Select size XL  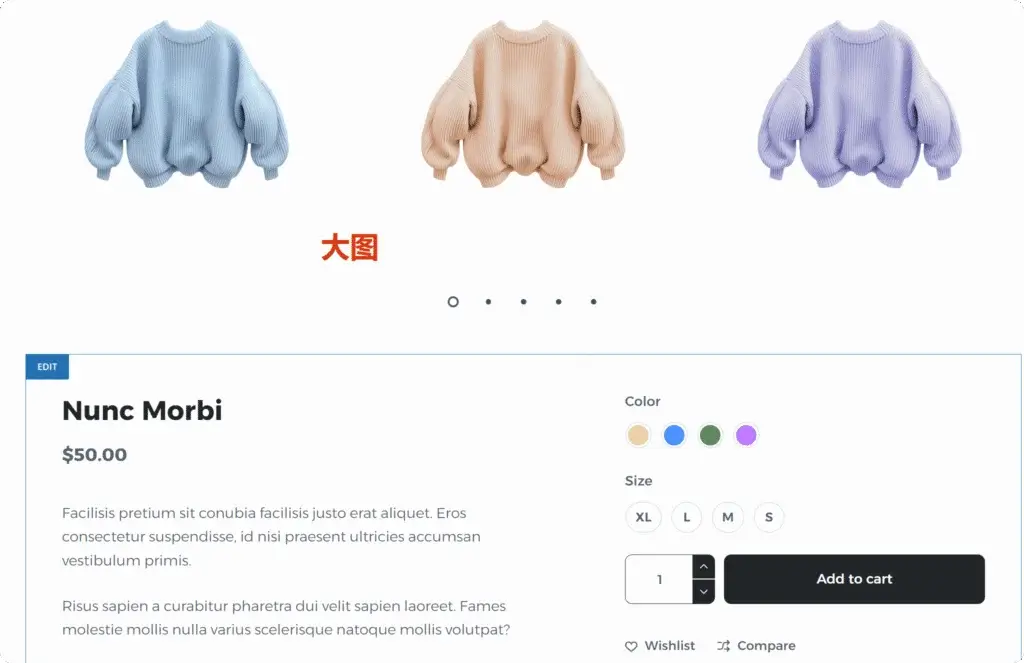643,517
